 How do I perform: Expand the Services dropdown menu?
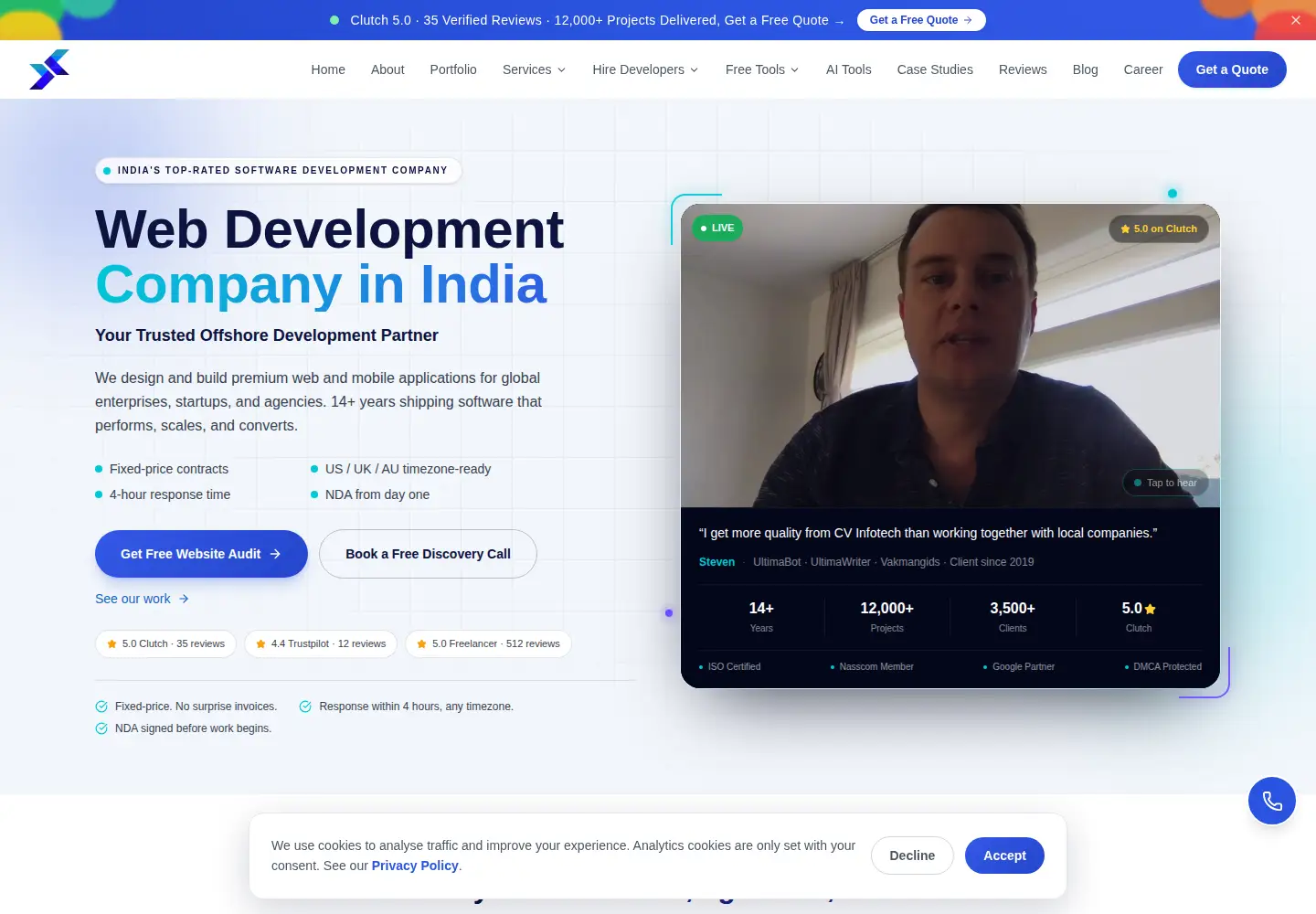click(535, 69)
